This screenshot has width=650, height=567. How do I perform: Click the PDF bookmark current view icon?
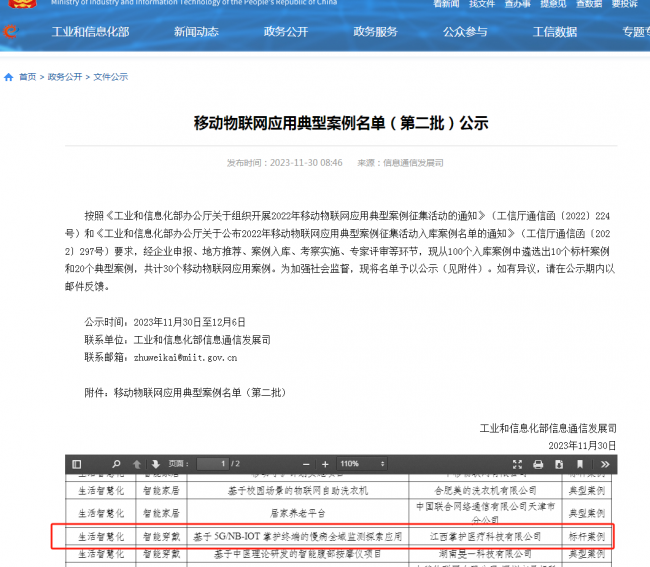pyautogui.click(x=580, y=464)
